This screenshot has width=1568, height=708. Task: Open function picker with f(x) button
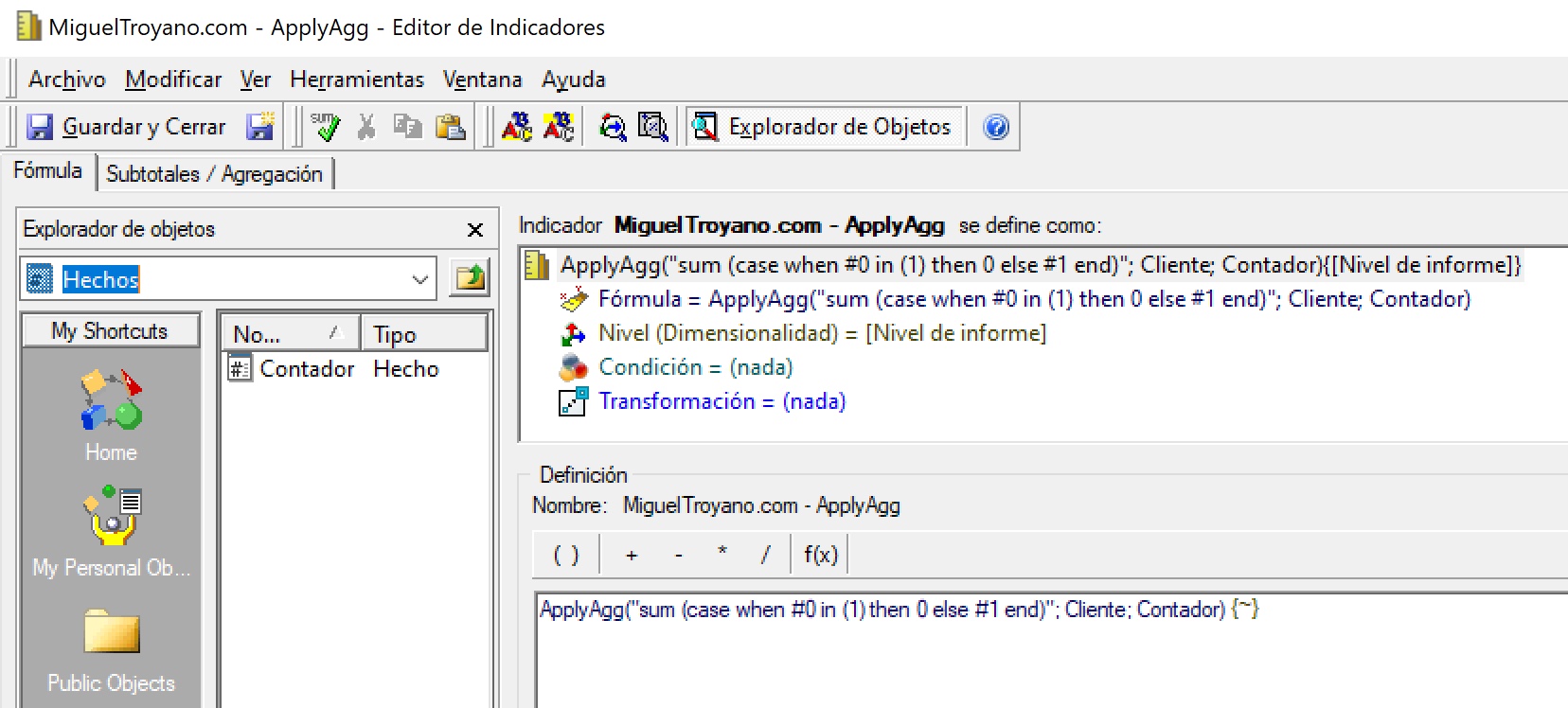point(821,555)
